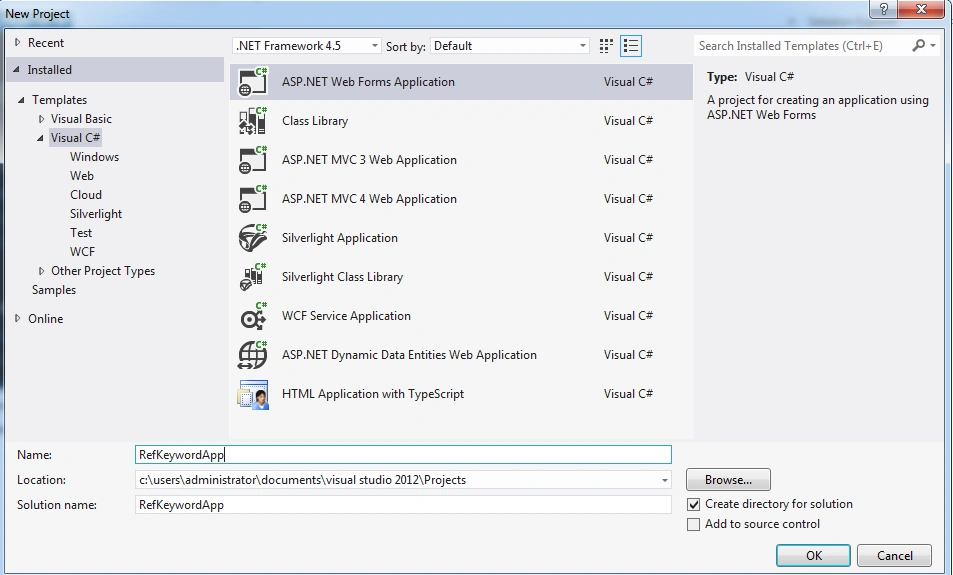Switch to medium icons list view

(631, 46)
